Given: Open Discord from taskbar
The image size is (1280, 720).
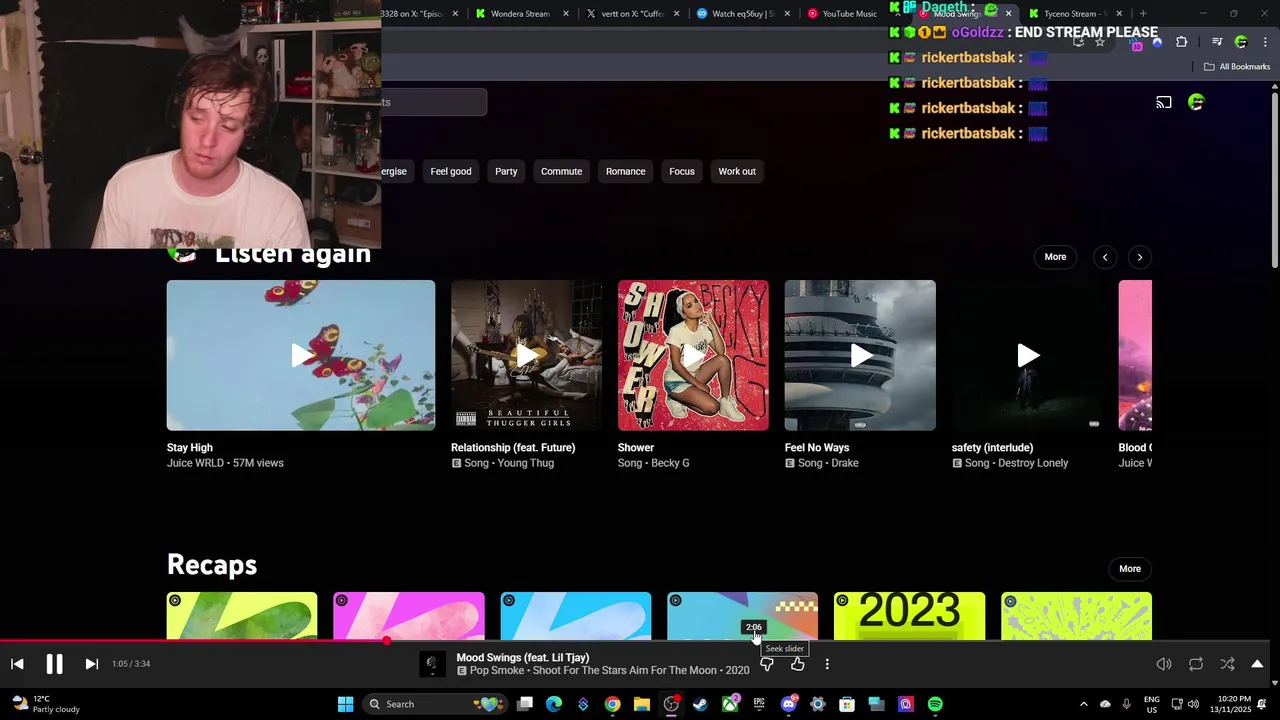Looking at the screenshot, I should click(788, 704).
